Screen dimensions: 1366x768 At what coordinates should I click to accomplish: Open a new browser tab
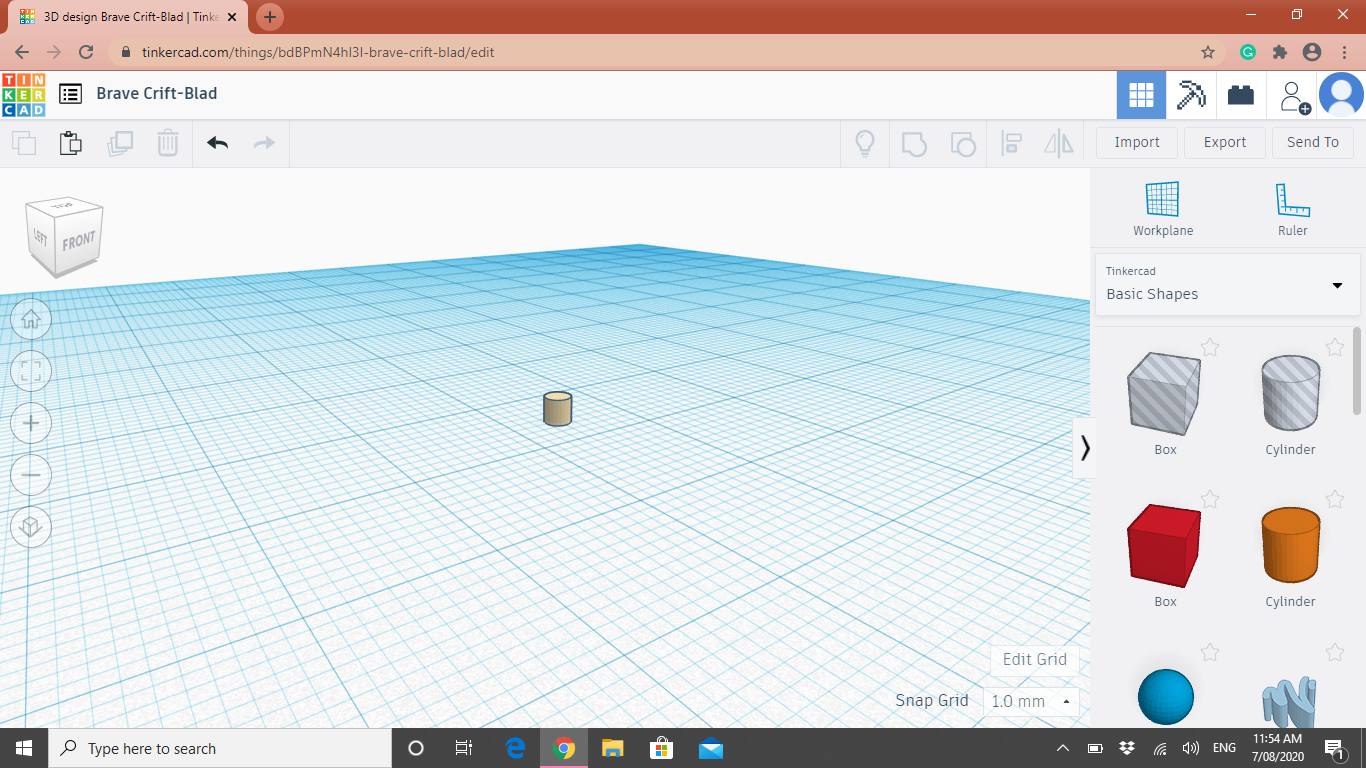point(270,17)
